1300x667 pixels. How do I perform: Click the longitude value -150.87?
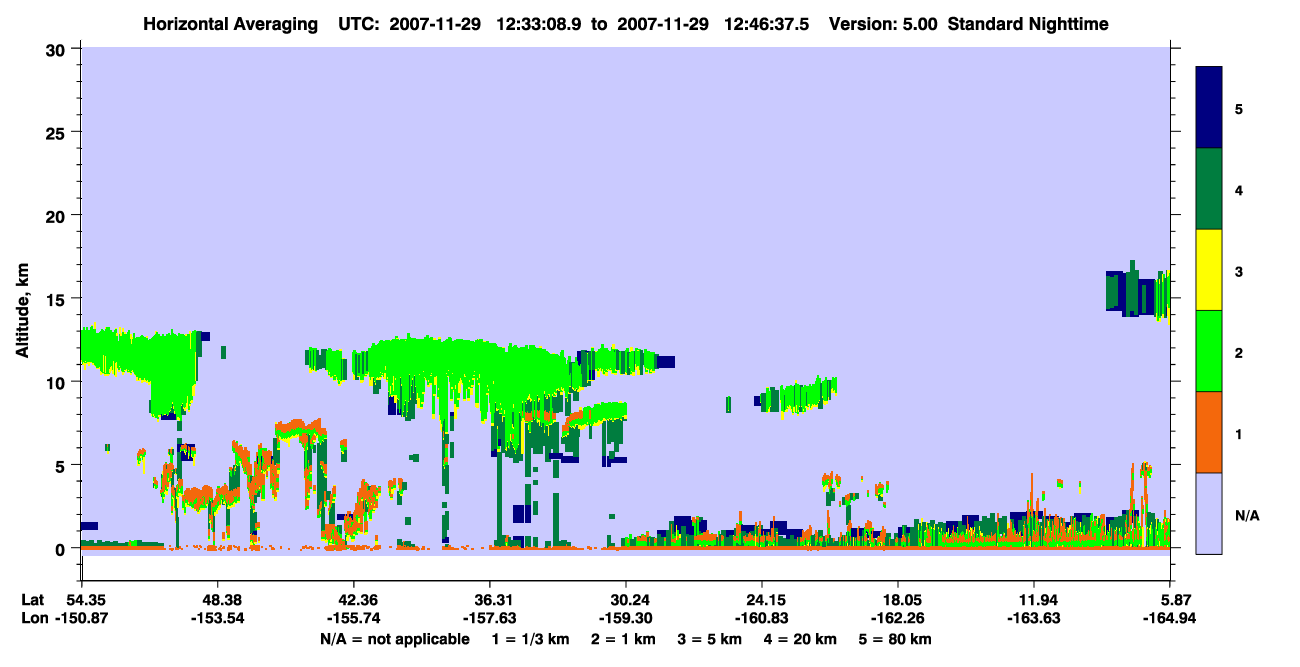point(81,618)
